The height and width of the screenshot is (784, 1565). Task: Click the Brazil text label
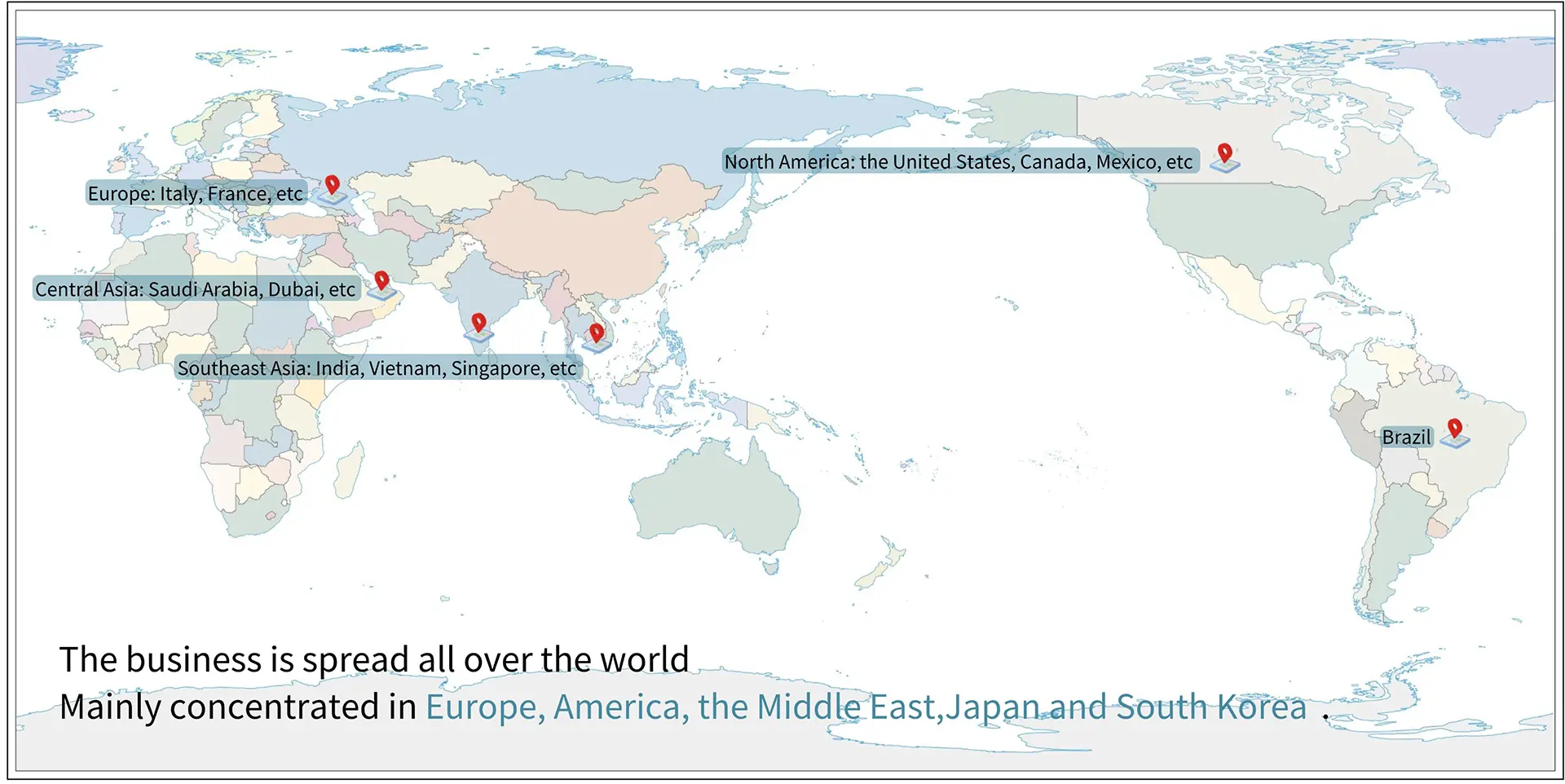point(1406,438)
